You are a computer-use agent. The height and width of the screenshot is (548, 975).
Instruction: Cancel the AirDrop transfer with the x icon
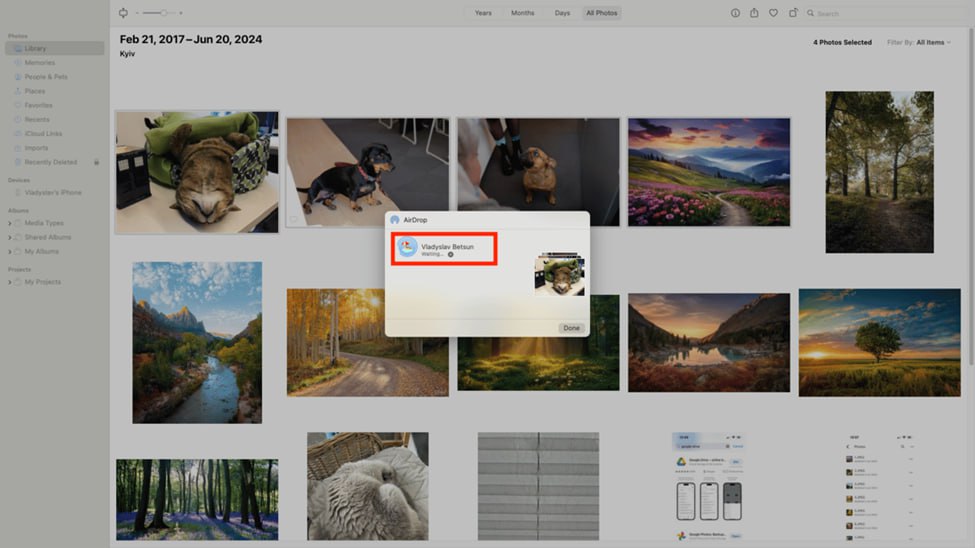[451, 254]
